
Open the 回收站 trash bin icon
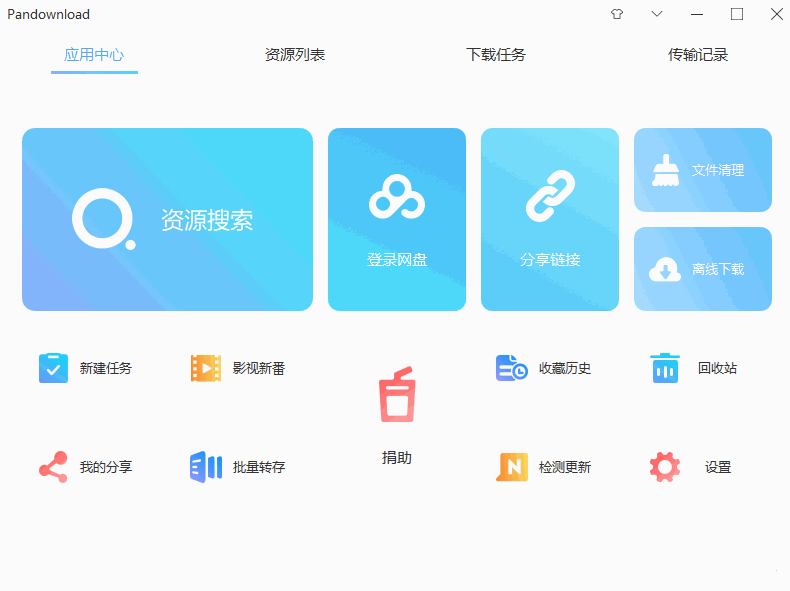(x=664, y=368)
